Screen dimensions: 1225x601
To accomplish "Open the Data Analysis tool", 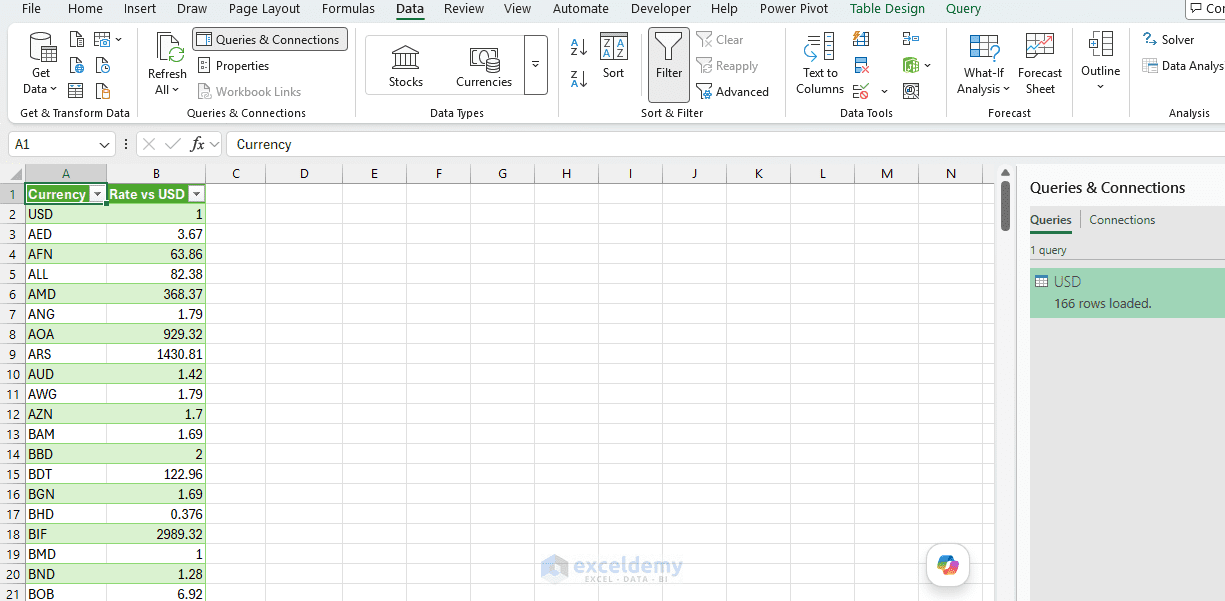I will (1184, 66).
